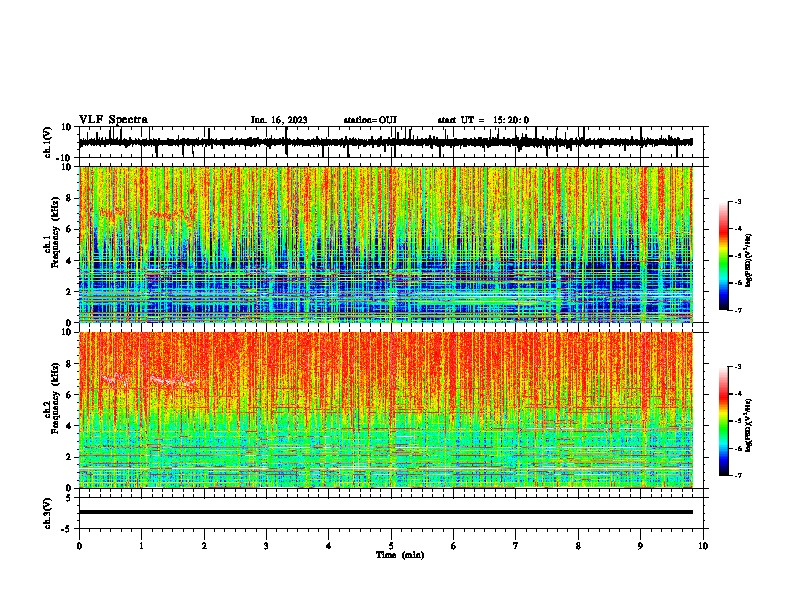
Task: Click the ch.3(V) axis label
Action: (47, 513)
